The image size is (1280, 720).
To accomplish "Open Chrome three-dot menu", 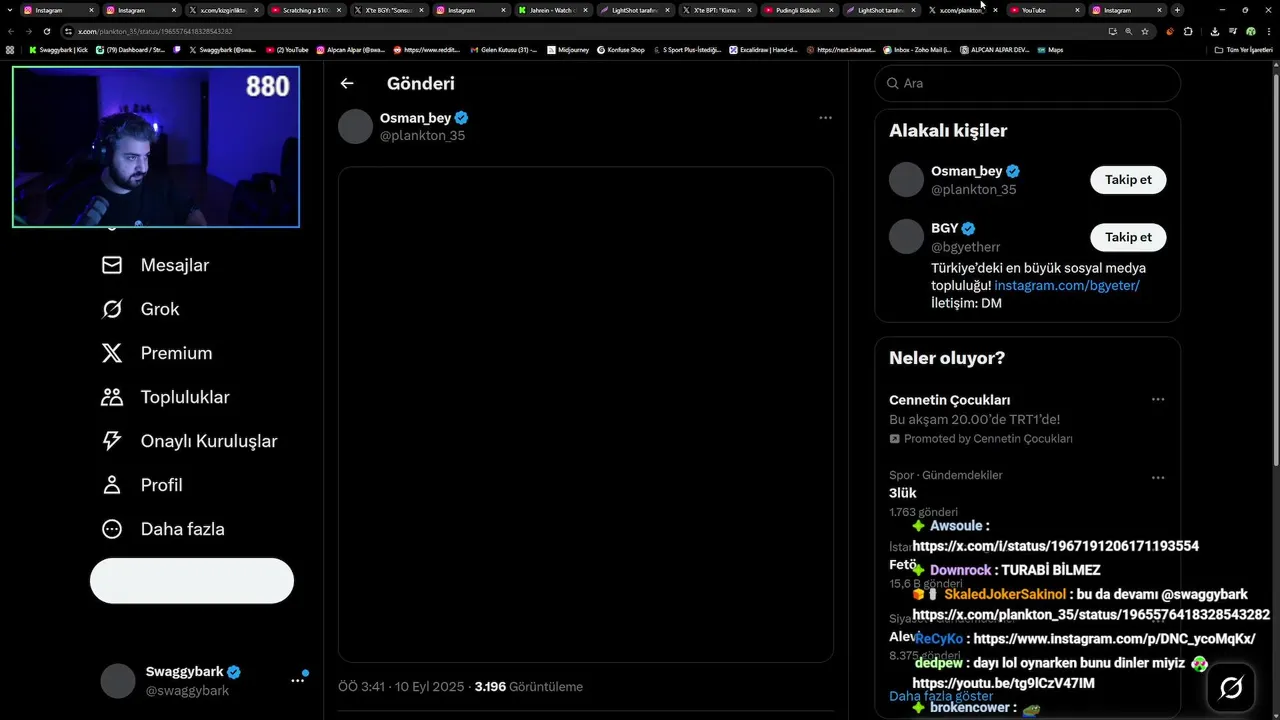I will pyautogui.click(x=1270, y=31).
